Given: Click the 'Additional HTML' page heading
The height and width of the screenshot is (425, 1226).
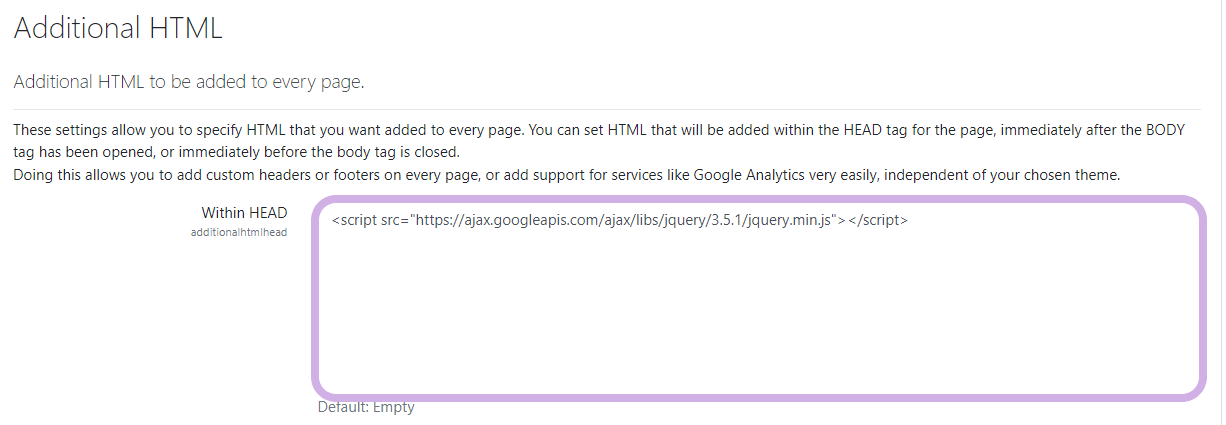Looking at the screenshot, I should [x=118, y=28].
